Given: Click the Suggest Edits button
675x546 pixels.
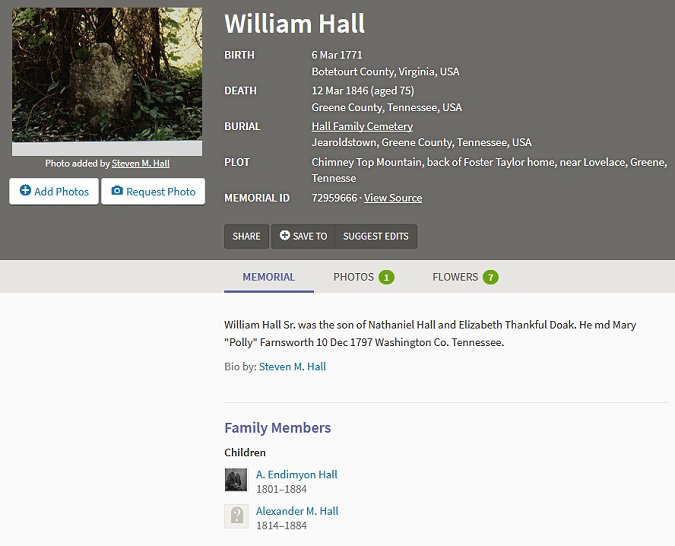Looking at the screenshot, I should click(376, 236).
